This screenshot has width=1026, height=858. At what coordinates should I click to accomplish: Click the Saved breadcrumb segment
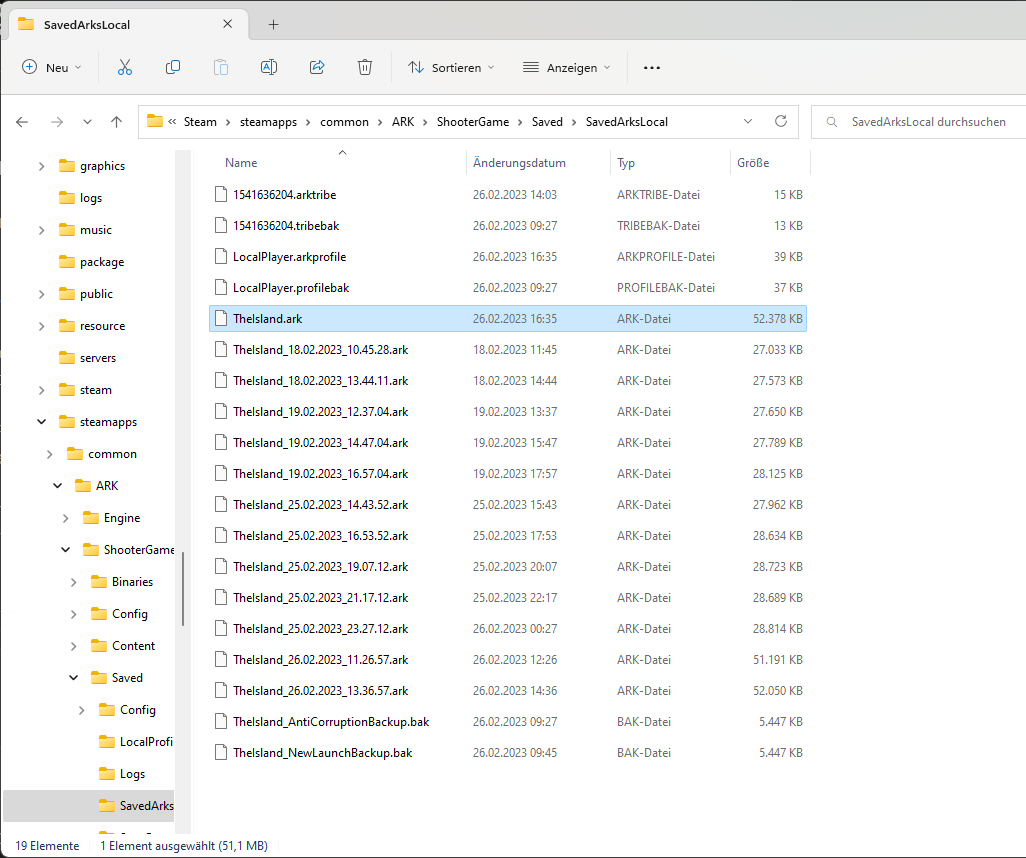tap(547, 122)
